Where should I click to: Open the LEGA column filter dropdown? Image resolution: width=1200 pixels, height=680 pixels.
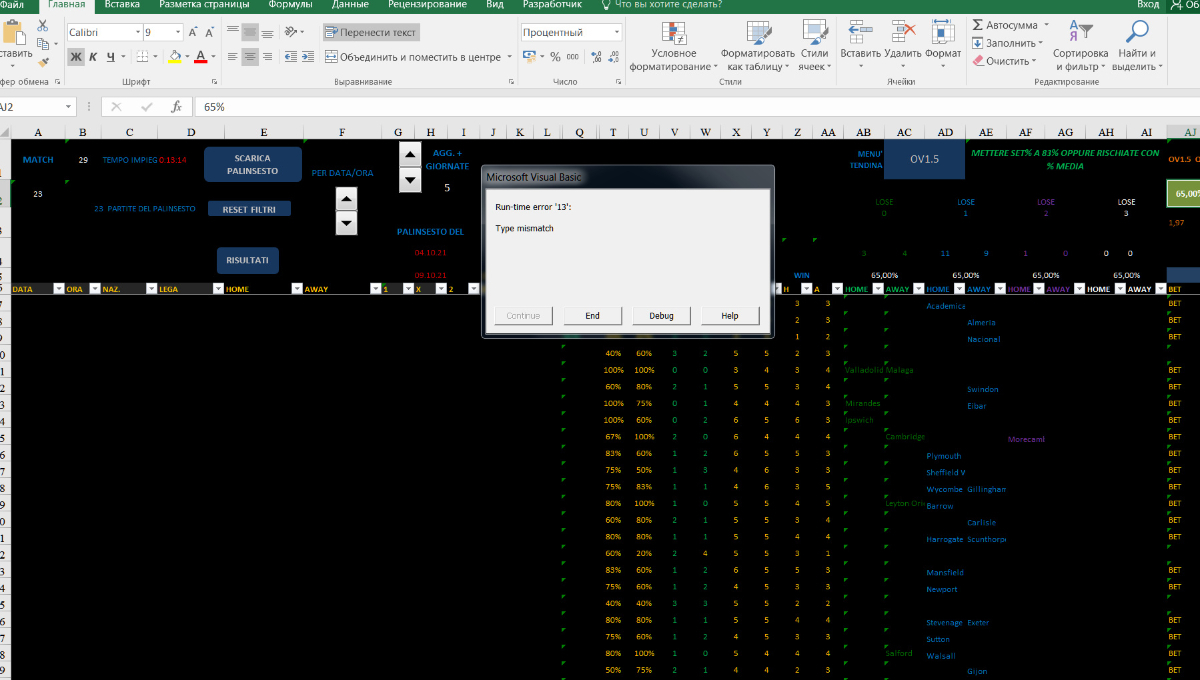[x=216, y=289]
